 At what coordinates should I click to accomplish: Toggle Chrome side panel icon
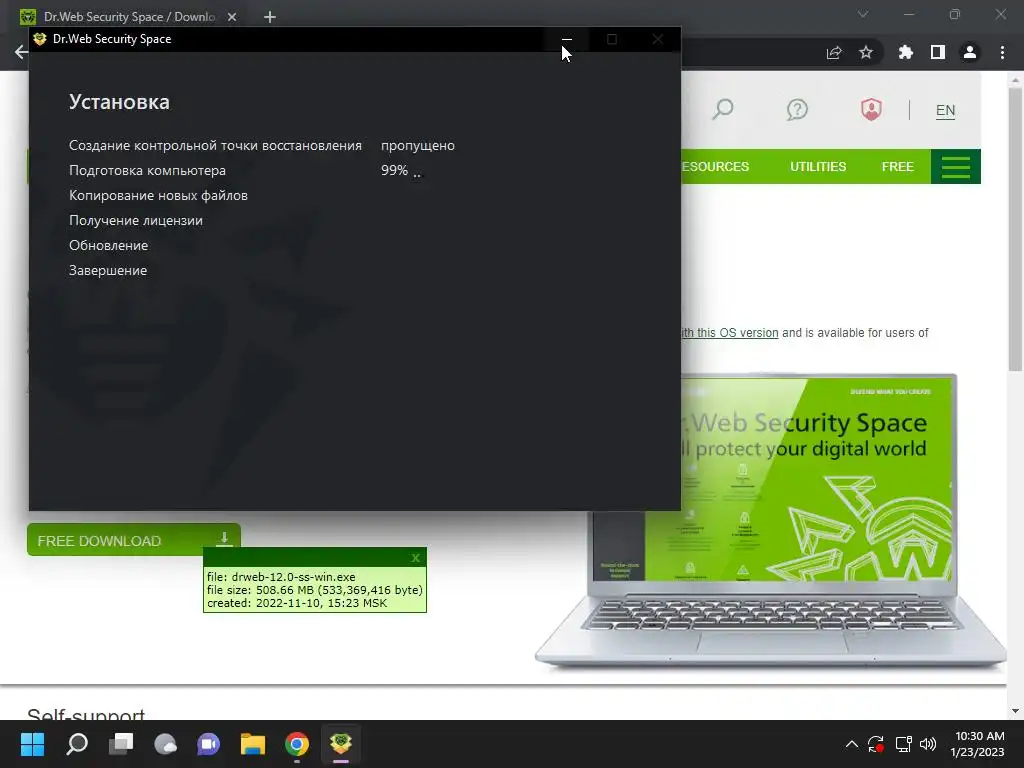click(x=938, y=52)
